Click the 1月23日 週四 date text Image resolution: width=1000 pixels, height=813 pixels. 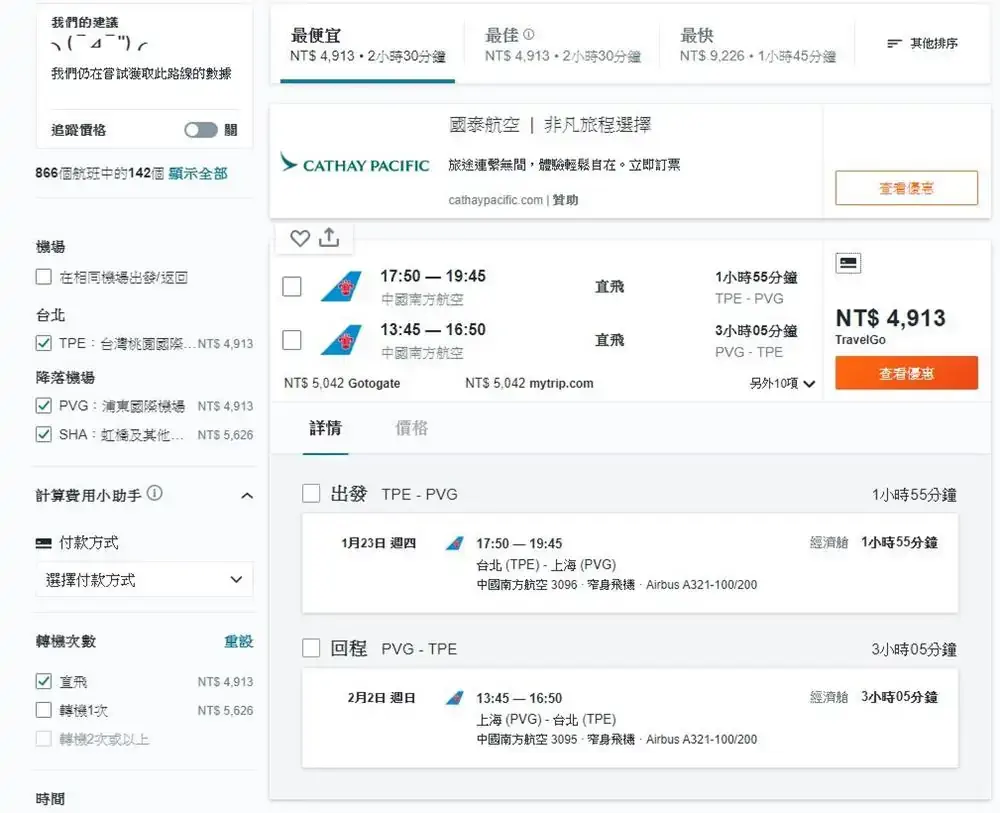[x=378, y=543]
